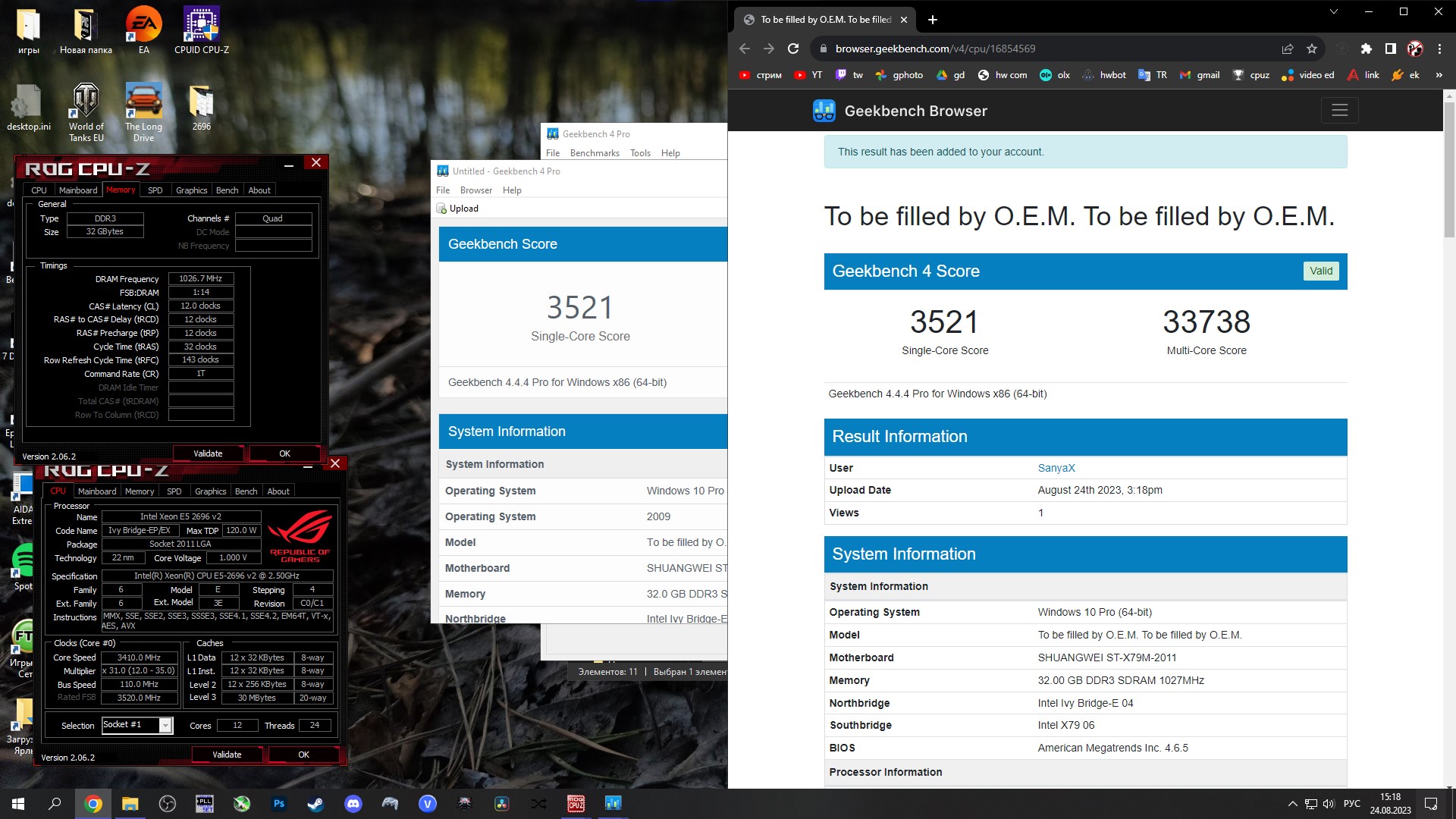Open Browser menu in Untitled Geekbench window
Screen dimensions: 1456x819
[x=476, y=190]
